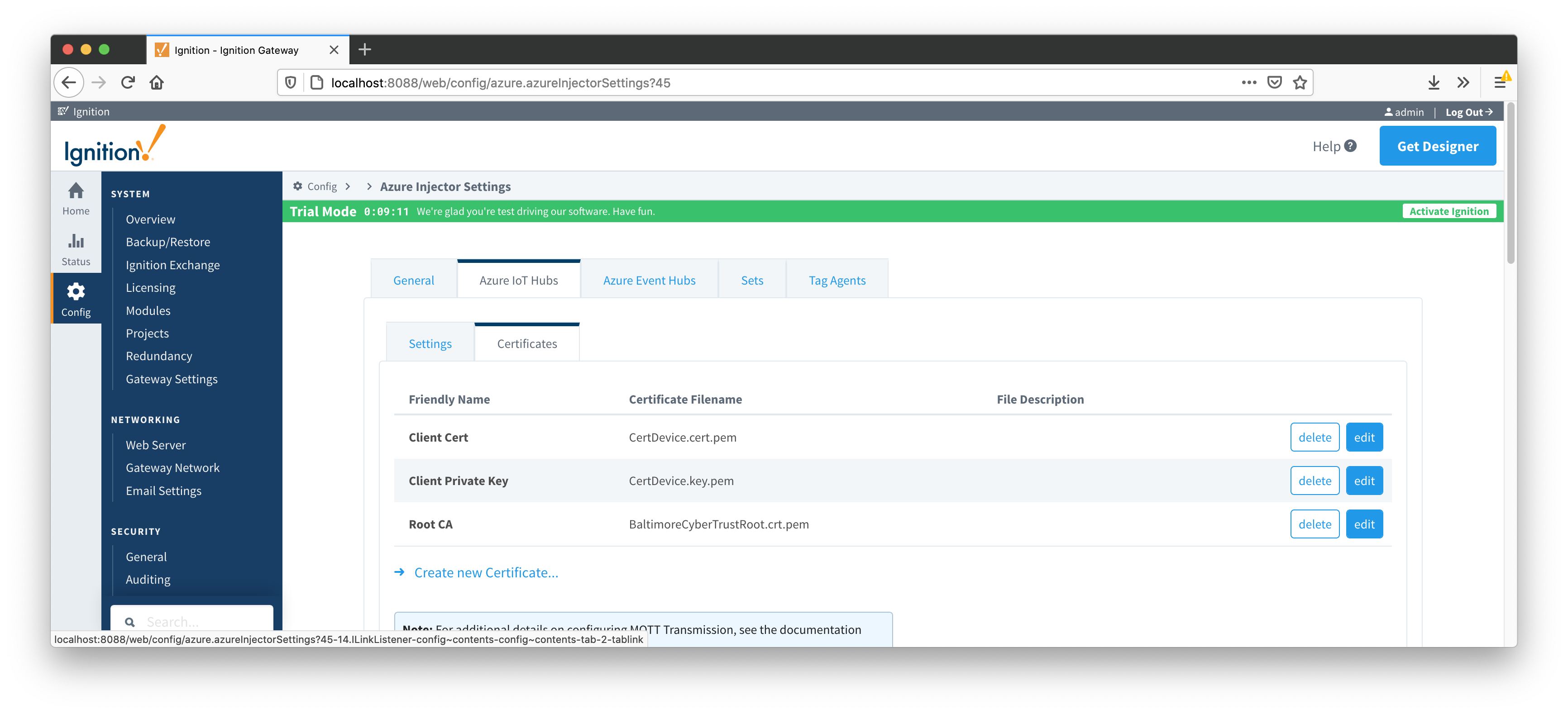
Task: Switch to the Settings sub-tab
Action: (430, 343)
